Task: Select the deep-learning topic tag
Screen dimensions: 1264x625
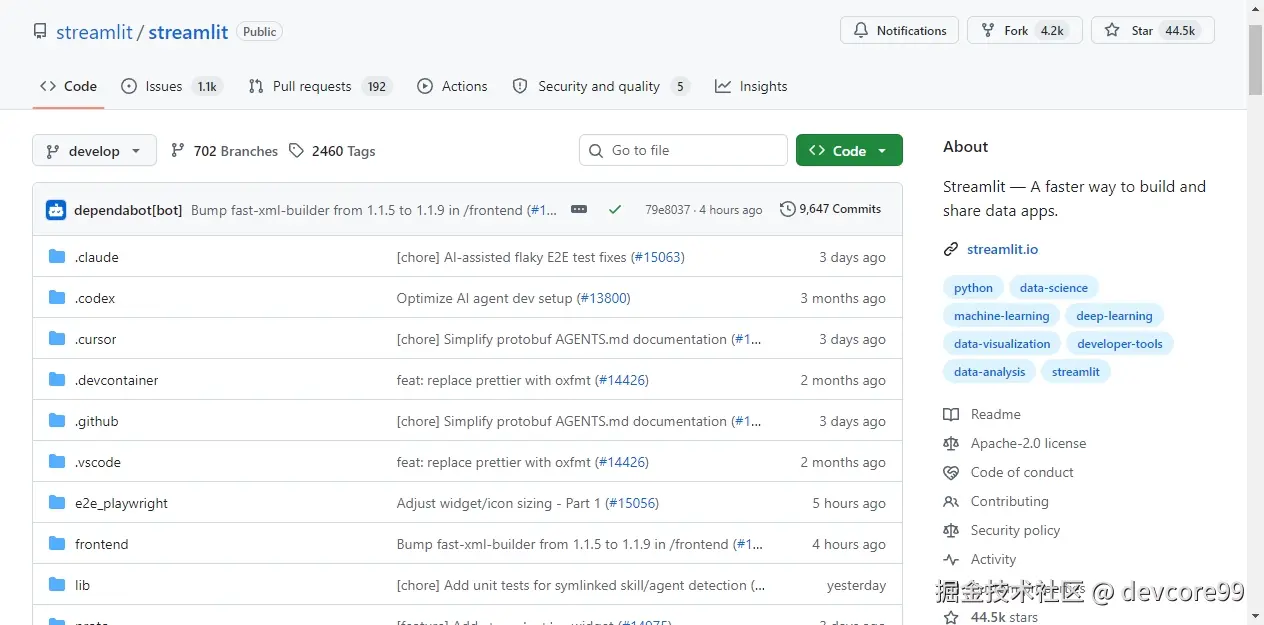Action: tap(1114, 316)
